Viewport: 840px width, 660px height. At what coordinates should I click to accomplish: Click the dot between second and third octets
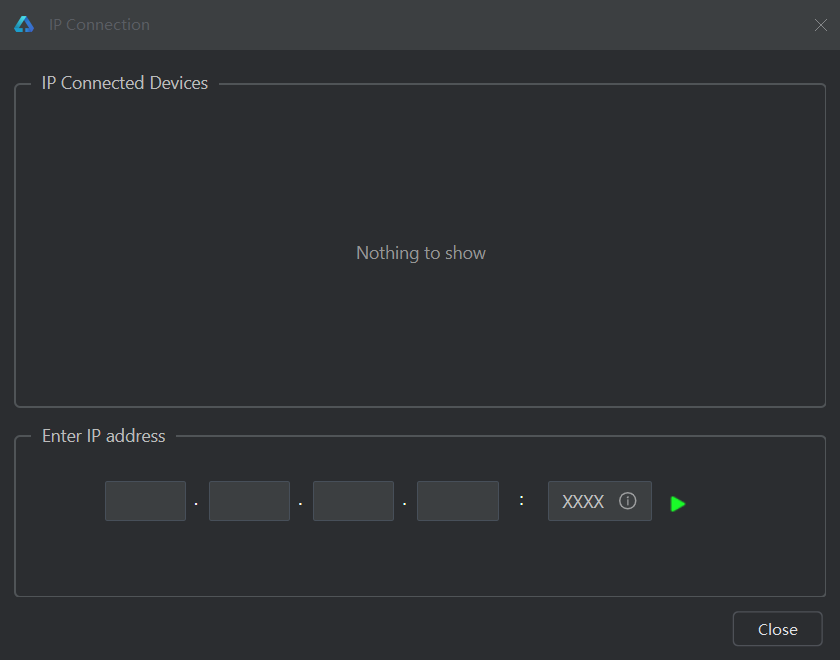click(300, 503)
